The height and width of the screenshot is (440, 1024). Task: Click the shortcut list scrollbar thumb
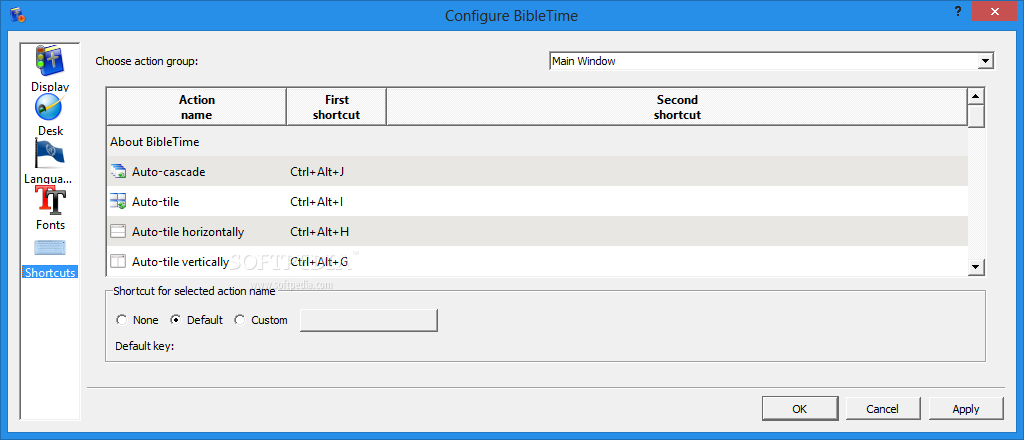(x=976, y=116)
